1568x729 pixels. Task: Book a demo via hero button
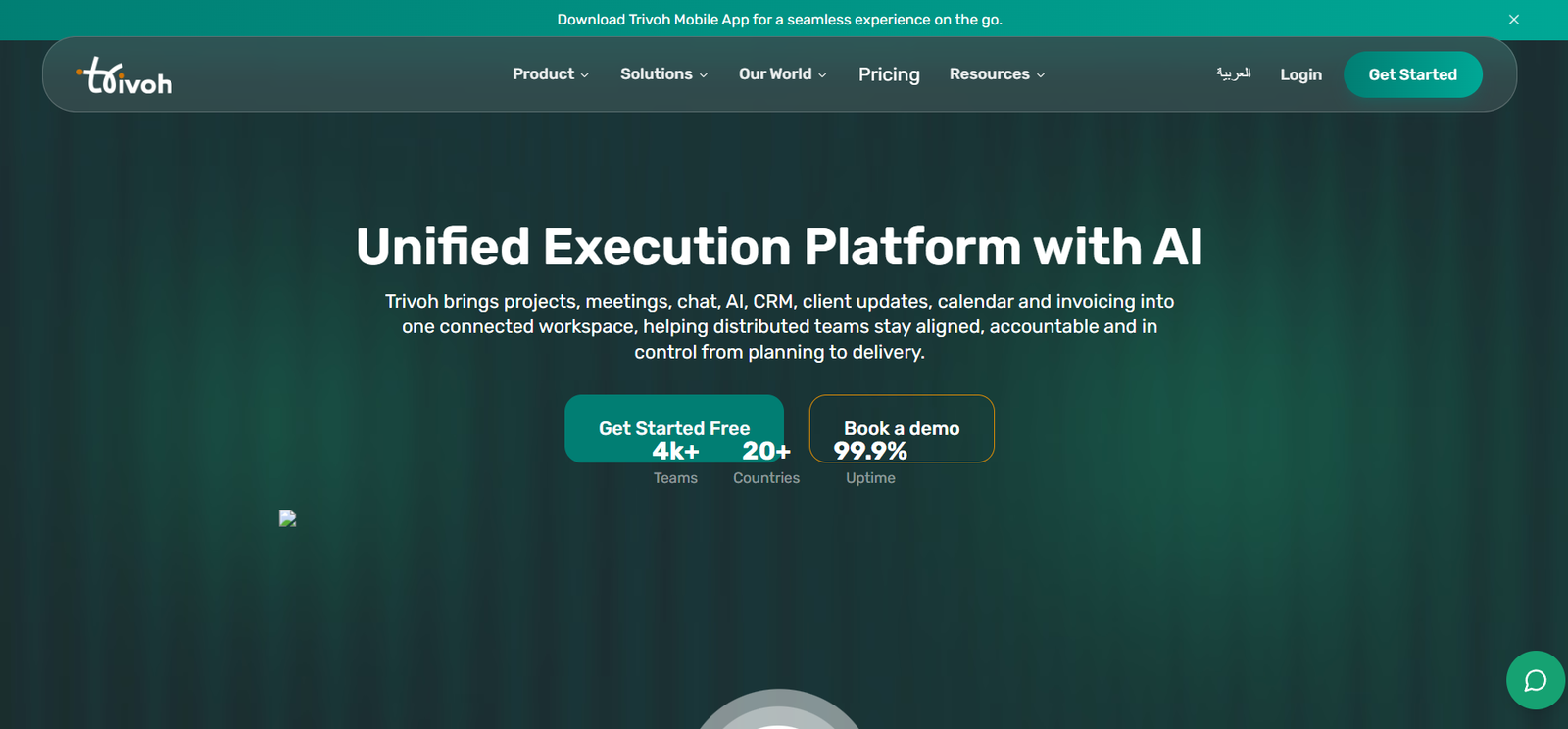[902, 428]
